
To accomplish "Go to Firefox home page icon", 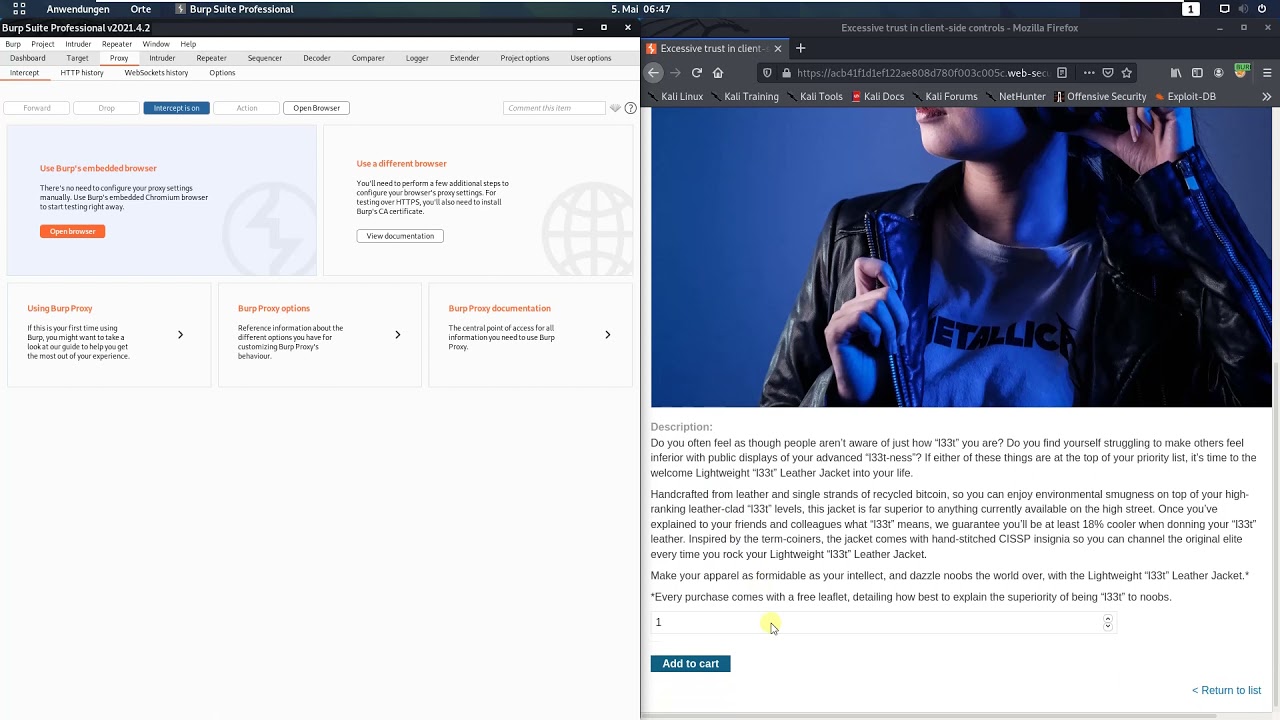I will pos(718,73).
